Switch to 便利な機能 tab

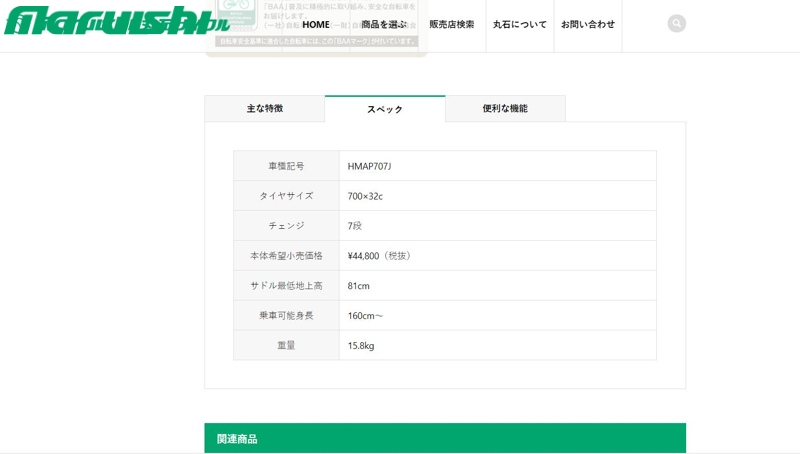(505, 109)
